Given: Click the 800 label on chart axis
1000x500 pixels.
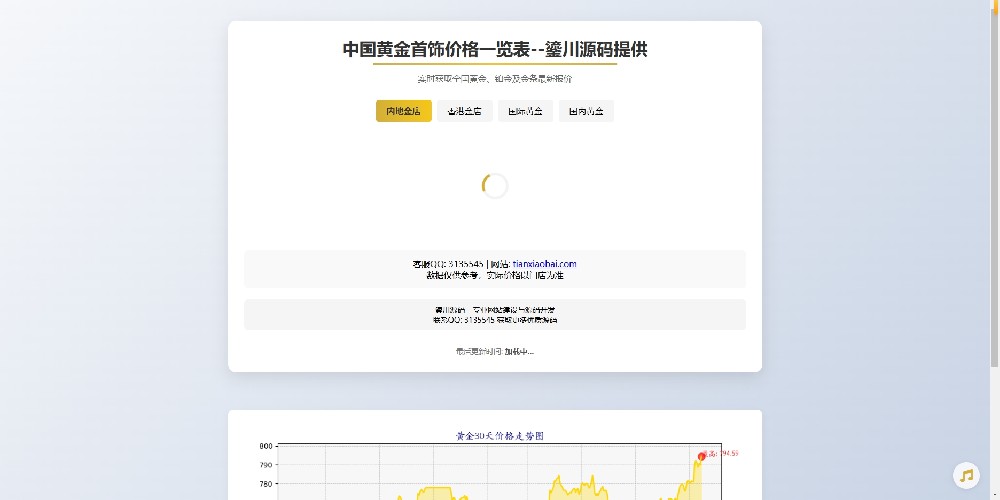Looking at the screenshot, I should click(266, 446).
